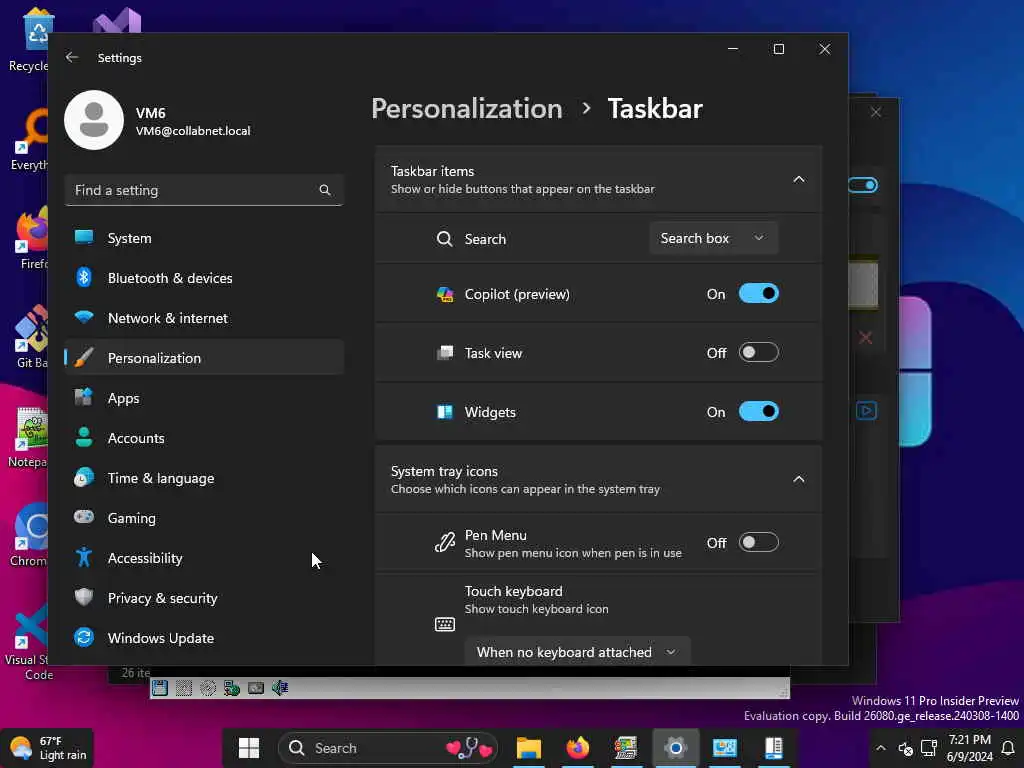Show hidden system tray icons chevron
Viewport: 1024px width, 768px height.
880,748
